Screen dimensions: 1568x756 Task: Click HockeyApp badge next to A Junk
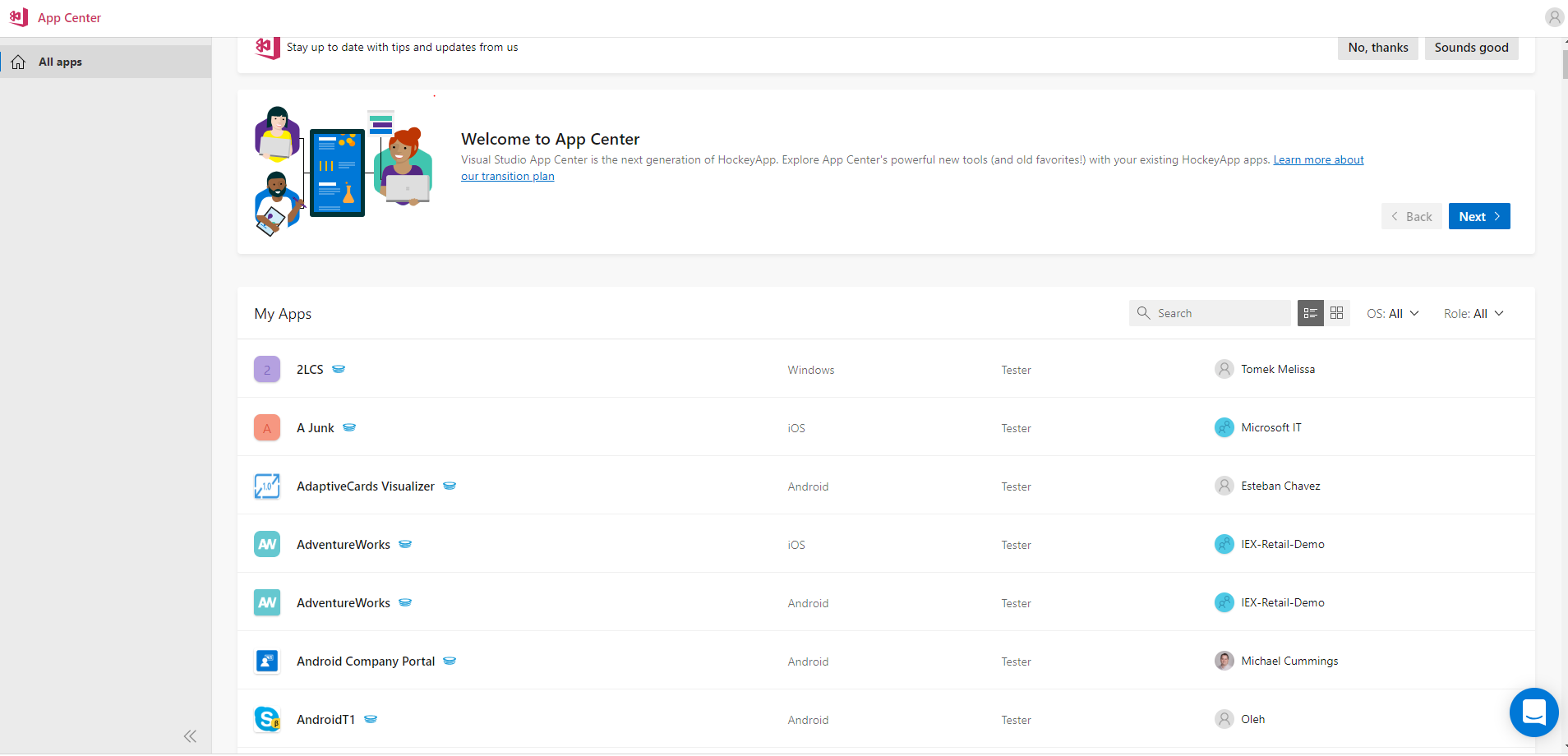pos(349,428)
